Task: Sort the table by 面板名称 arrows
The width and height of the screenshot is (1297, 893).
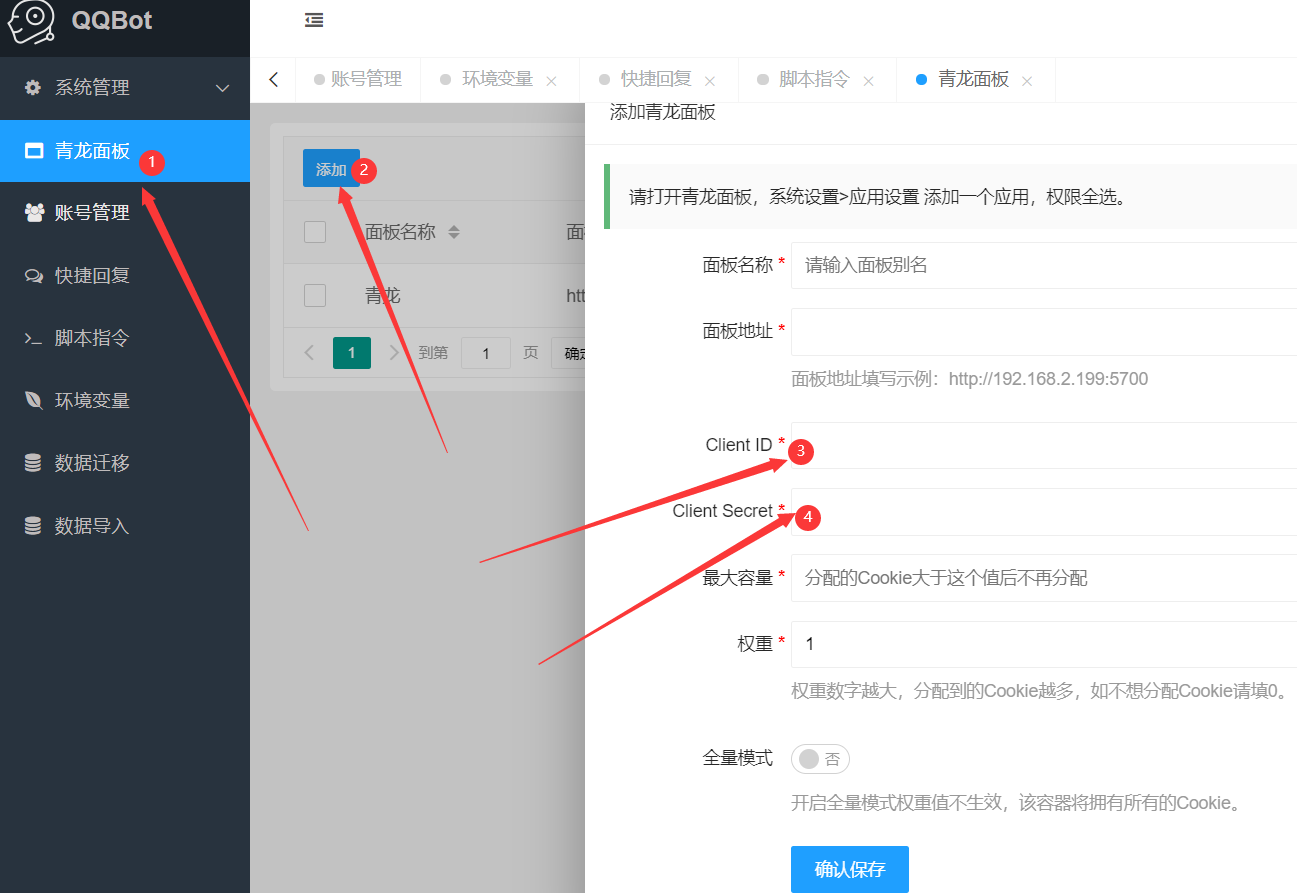Action: [454, 232]
